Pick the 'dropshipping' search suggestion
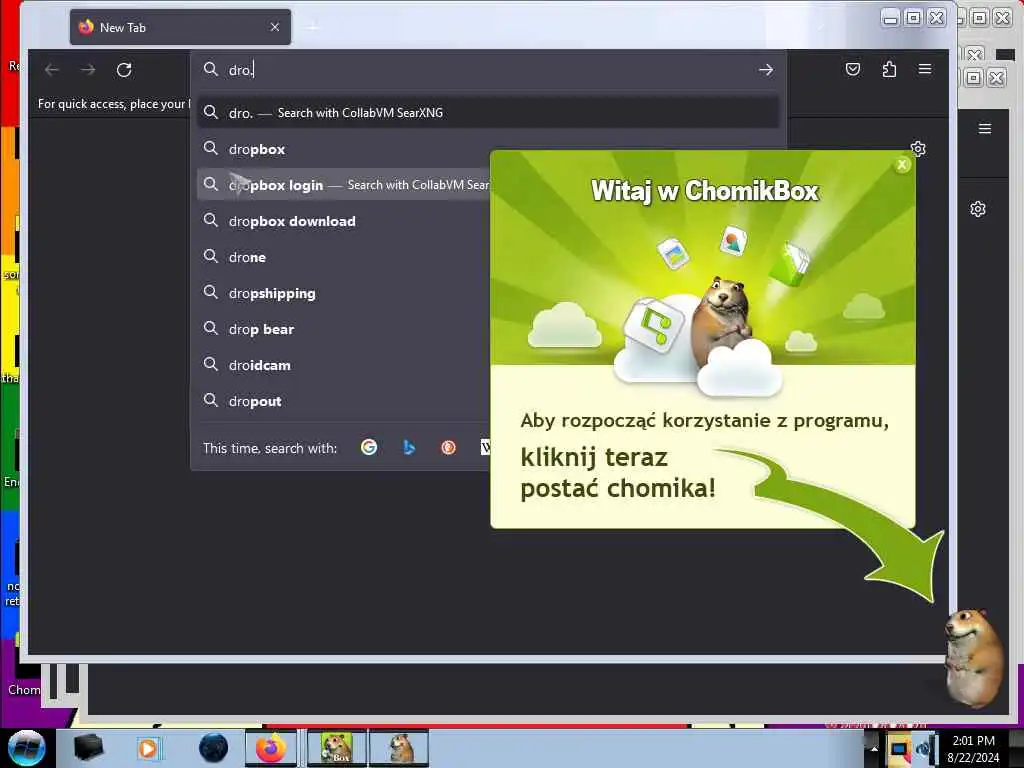 click(x=344, y=293)
